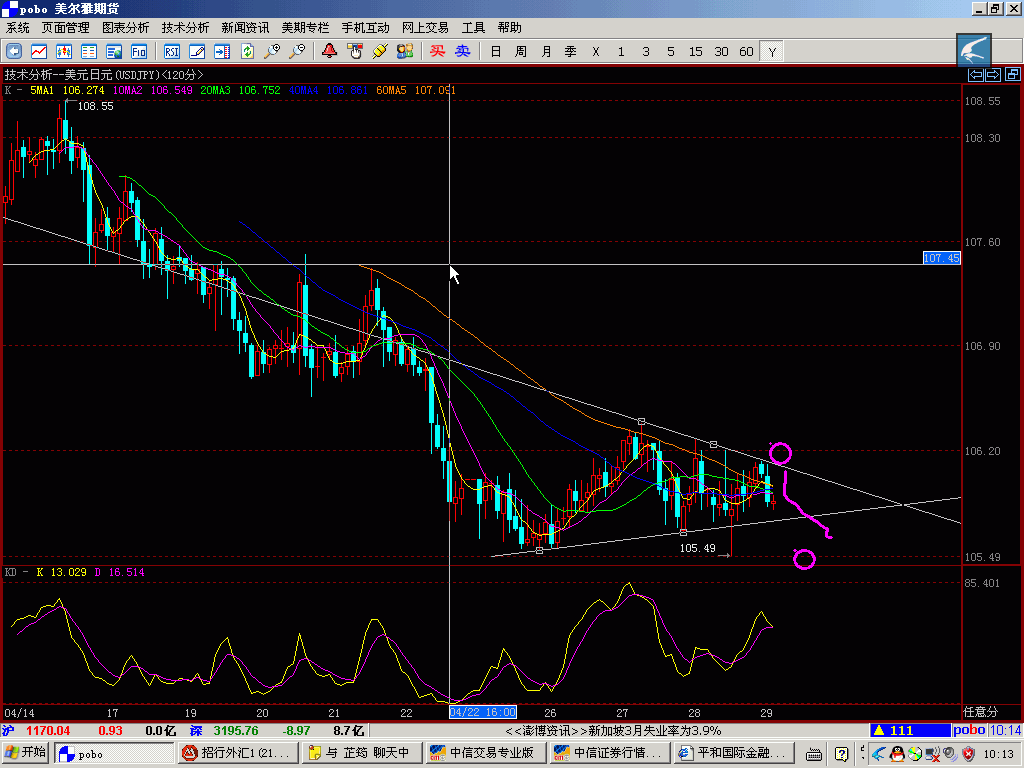Viewport: 1024px width, 768px height.
Task: Click the 04/22 16:00 date marker
Action: [483, 712]
